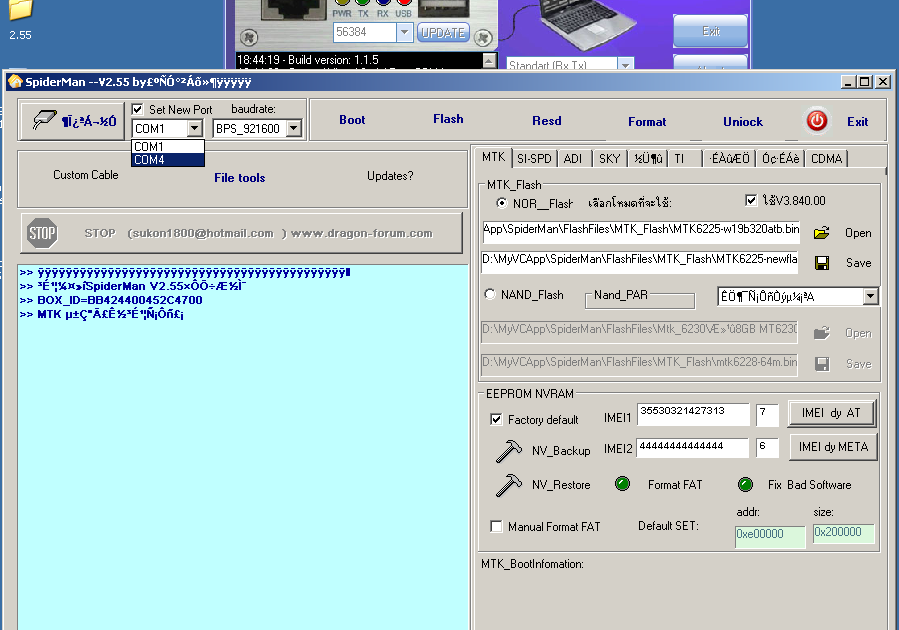Click the cable connect icon button
The height and width of the screenshot is (630, 899).
click(x=72, y=120)
